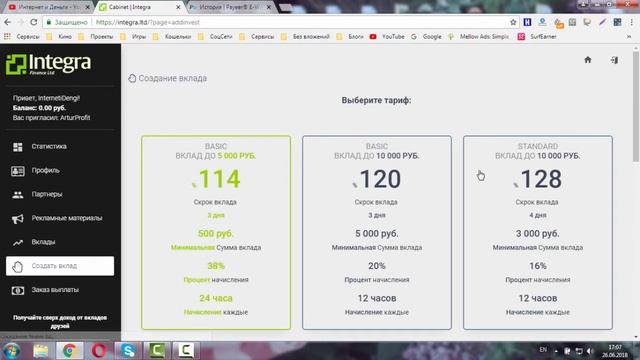Select Создать вклад menu item
This screenshot has width=640, height=360.
tap(60, 266)
